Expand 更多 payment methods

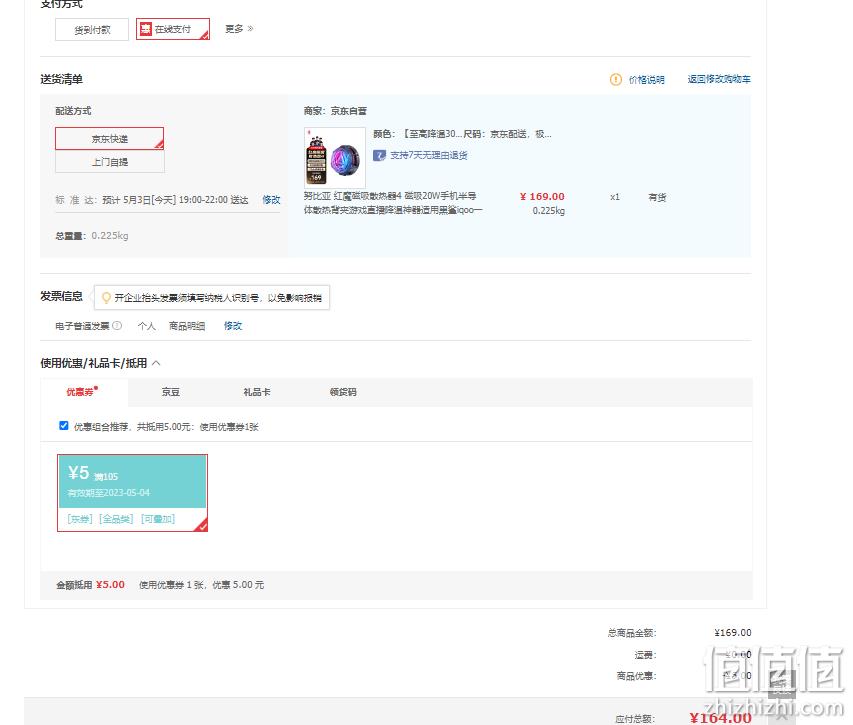coord(239,29)
